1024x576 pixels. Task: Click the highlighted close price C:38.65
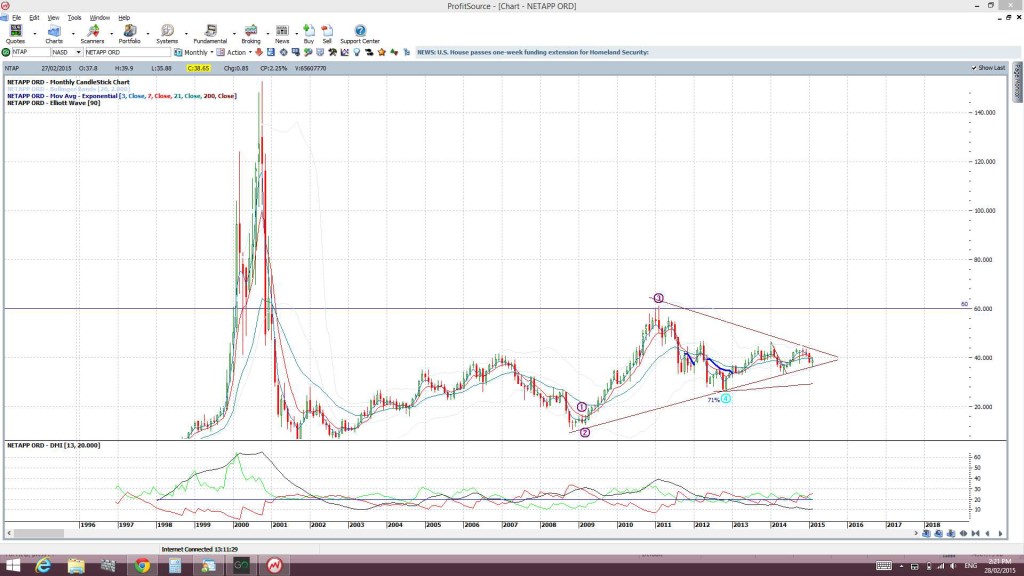198,68
